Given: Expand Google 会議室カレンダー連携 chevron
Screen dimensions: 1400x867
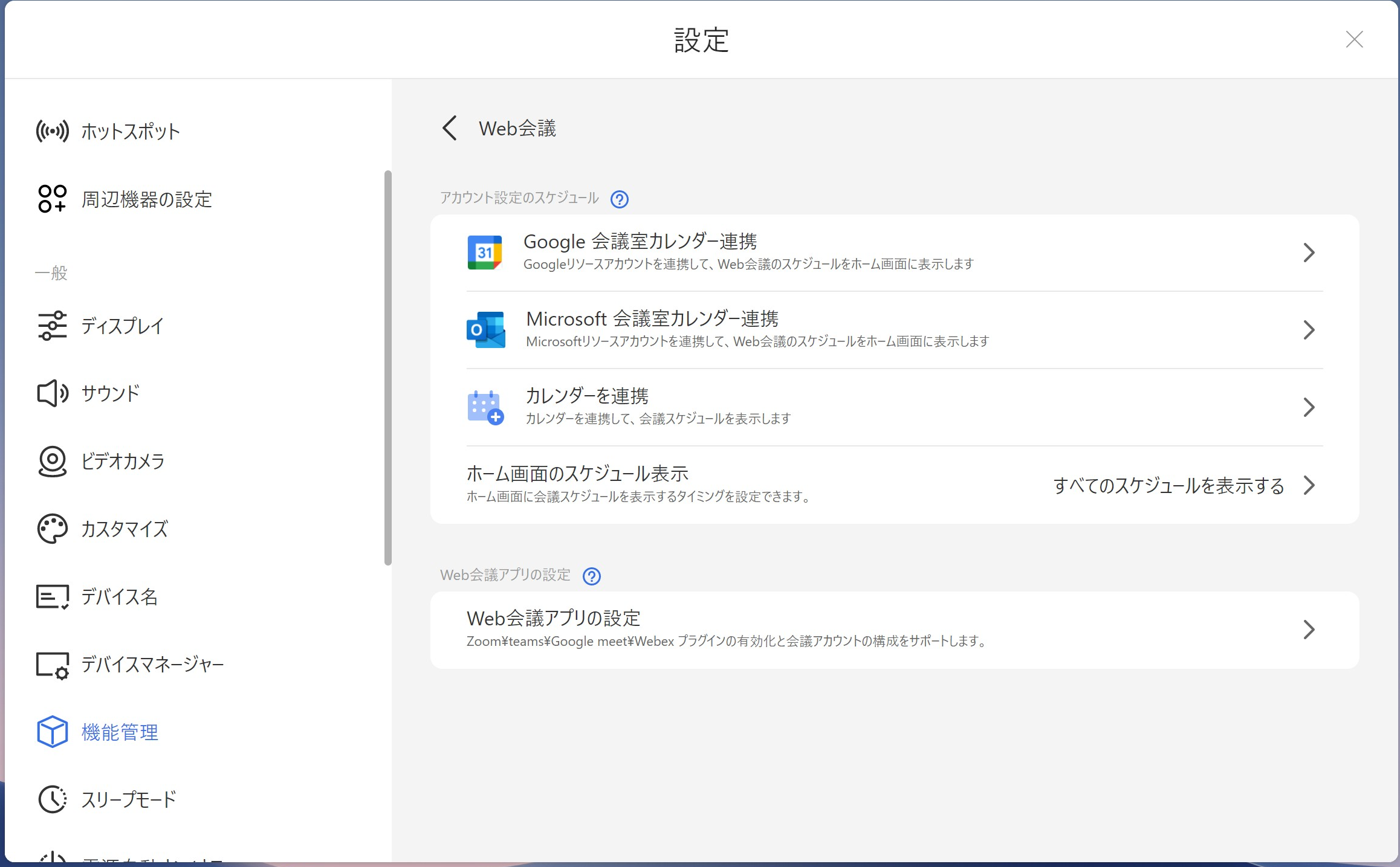Looking at the screenshot, I should click(1309, 253).
